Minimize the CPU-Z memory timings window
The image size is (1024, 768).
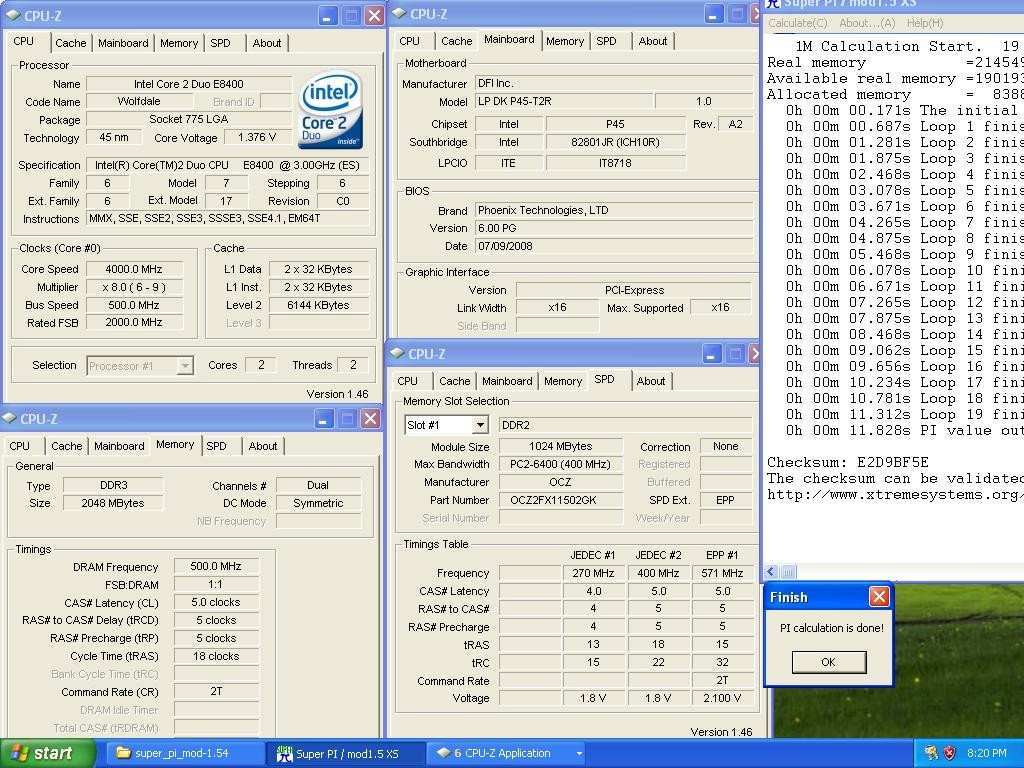[324, 419]
